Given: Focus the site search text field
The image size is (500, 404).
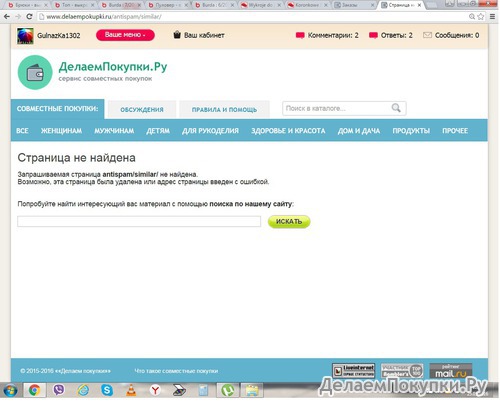Looking at the screenshot, I should point(139,221).
